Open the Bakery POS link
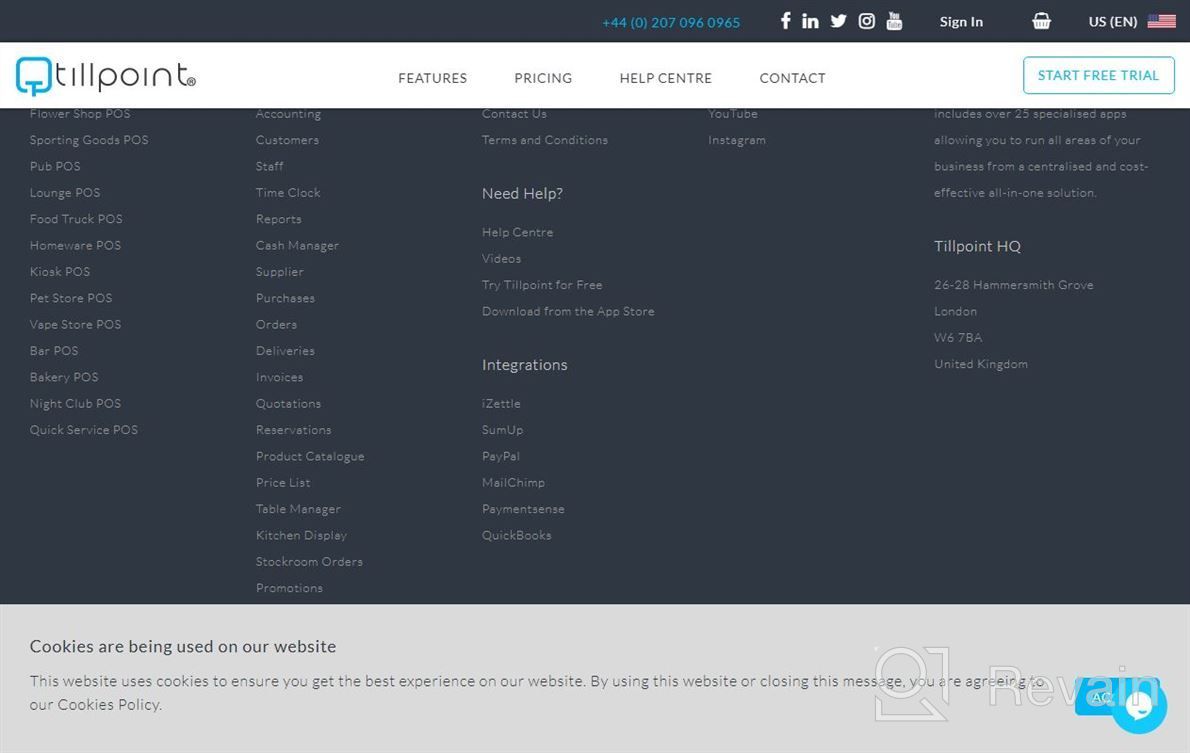Screen dimensions: 1190x753 64,377
